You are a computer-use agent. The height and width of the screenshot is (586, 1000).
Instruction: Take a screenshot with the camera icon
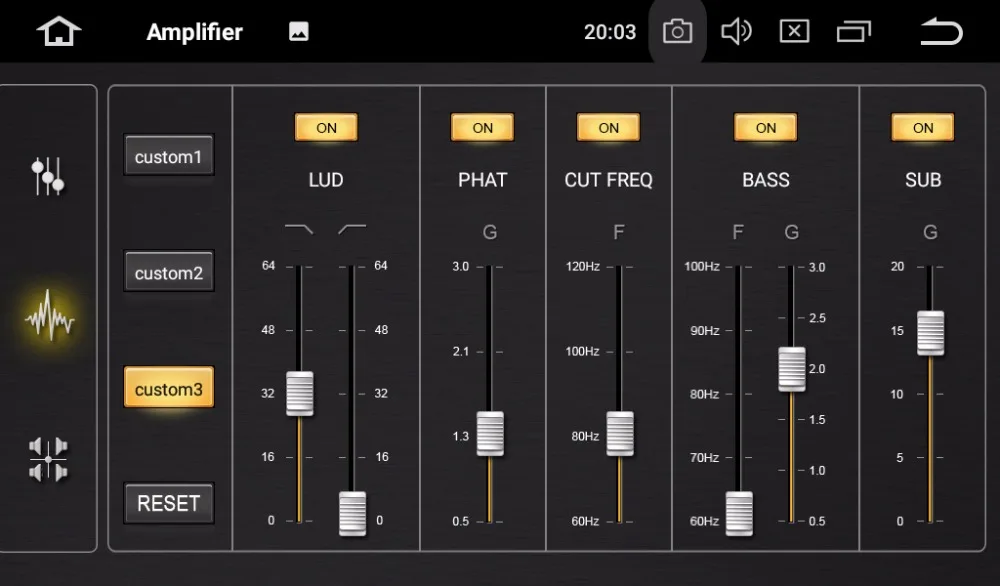pyautogui.click(x=677, y=31)
